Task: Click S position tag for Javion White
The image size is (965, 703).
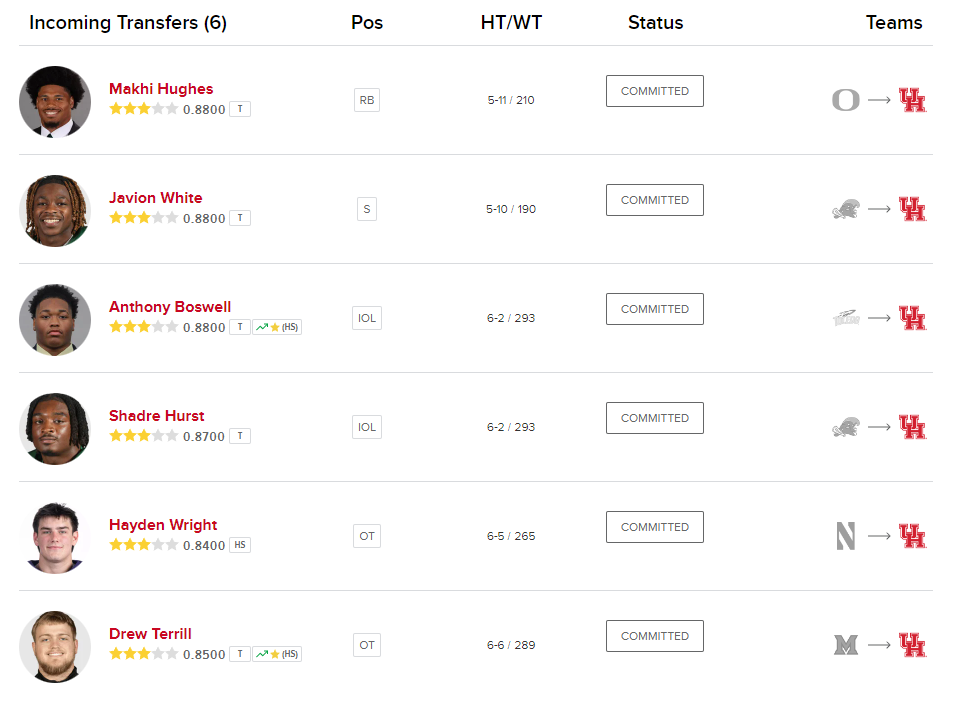Action: tap(367, 209)
